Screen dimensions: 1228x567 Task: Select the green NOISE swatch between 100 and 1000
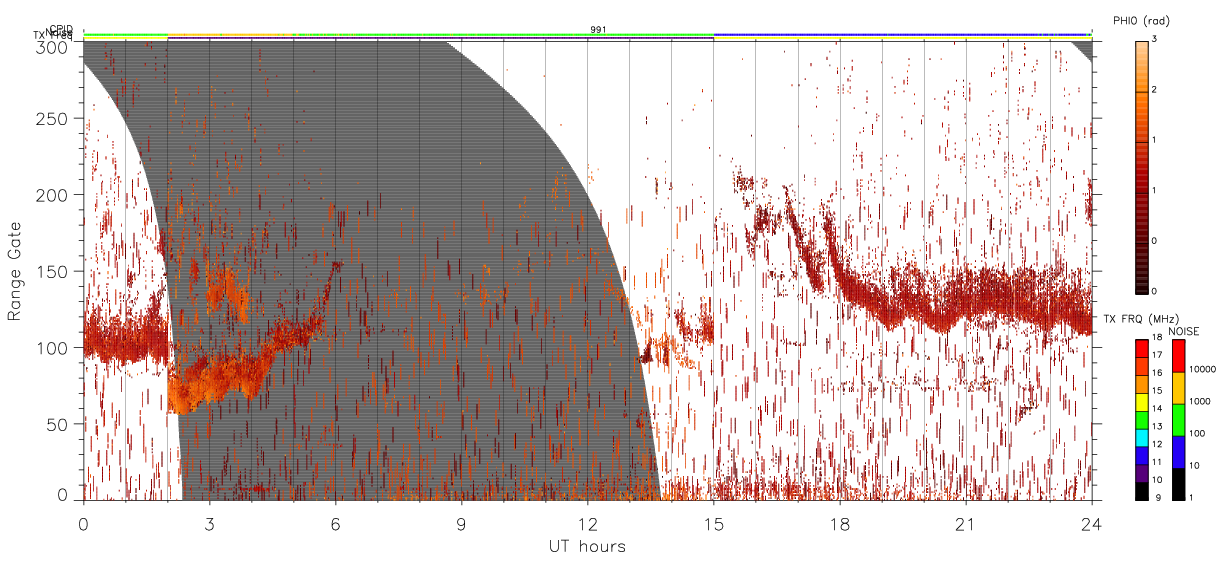point(1178,420)
